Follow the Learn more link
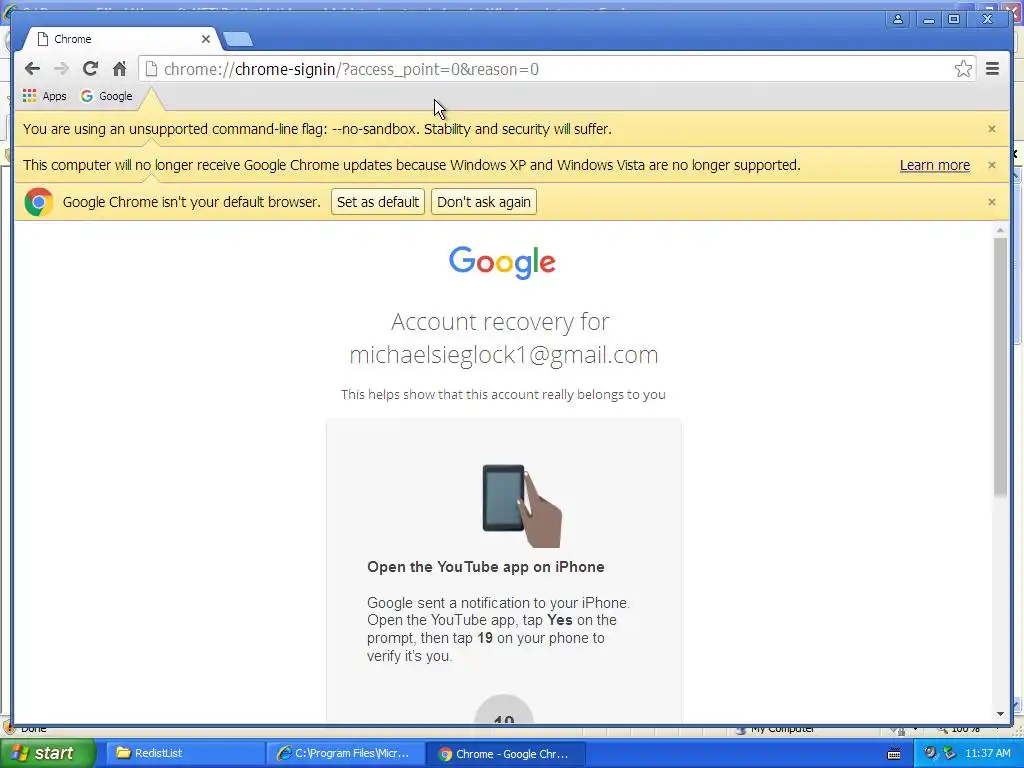The width and height of the screenshot is (1024, 768). click(935, 165)
